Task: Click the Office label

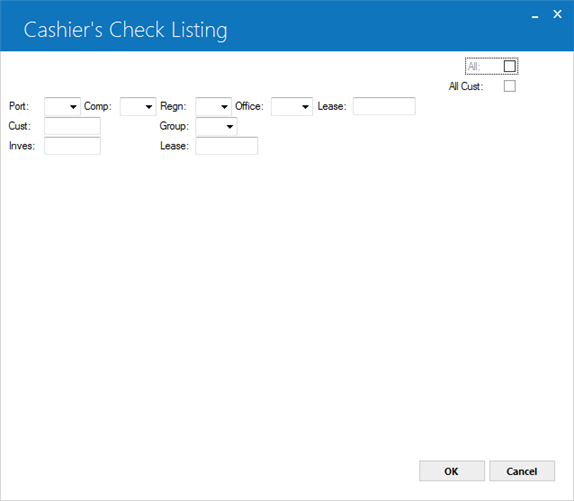Action: (249, 106)
